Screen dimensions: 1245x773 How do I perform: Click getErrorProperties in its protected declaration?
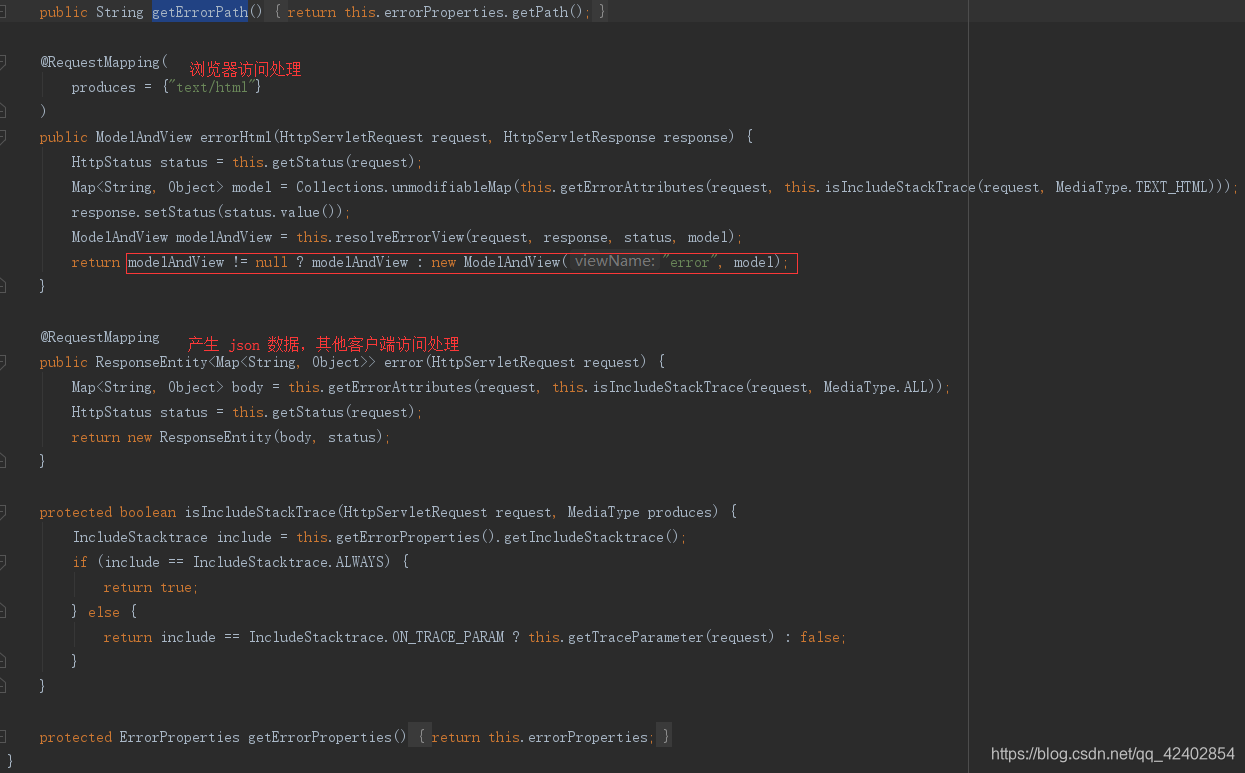point(320,737)
